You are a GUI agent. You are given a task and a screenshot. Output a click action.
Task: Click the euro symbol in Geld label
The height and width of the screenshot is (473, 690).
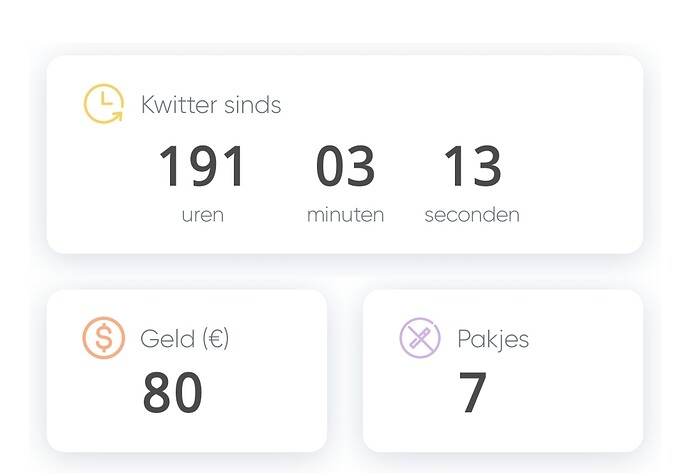[216, 339]
